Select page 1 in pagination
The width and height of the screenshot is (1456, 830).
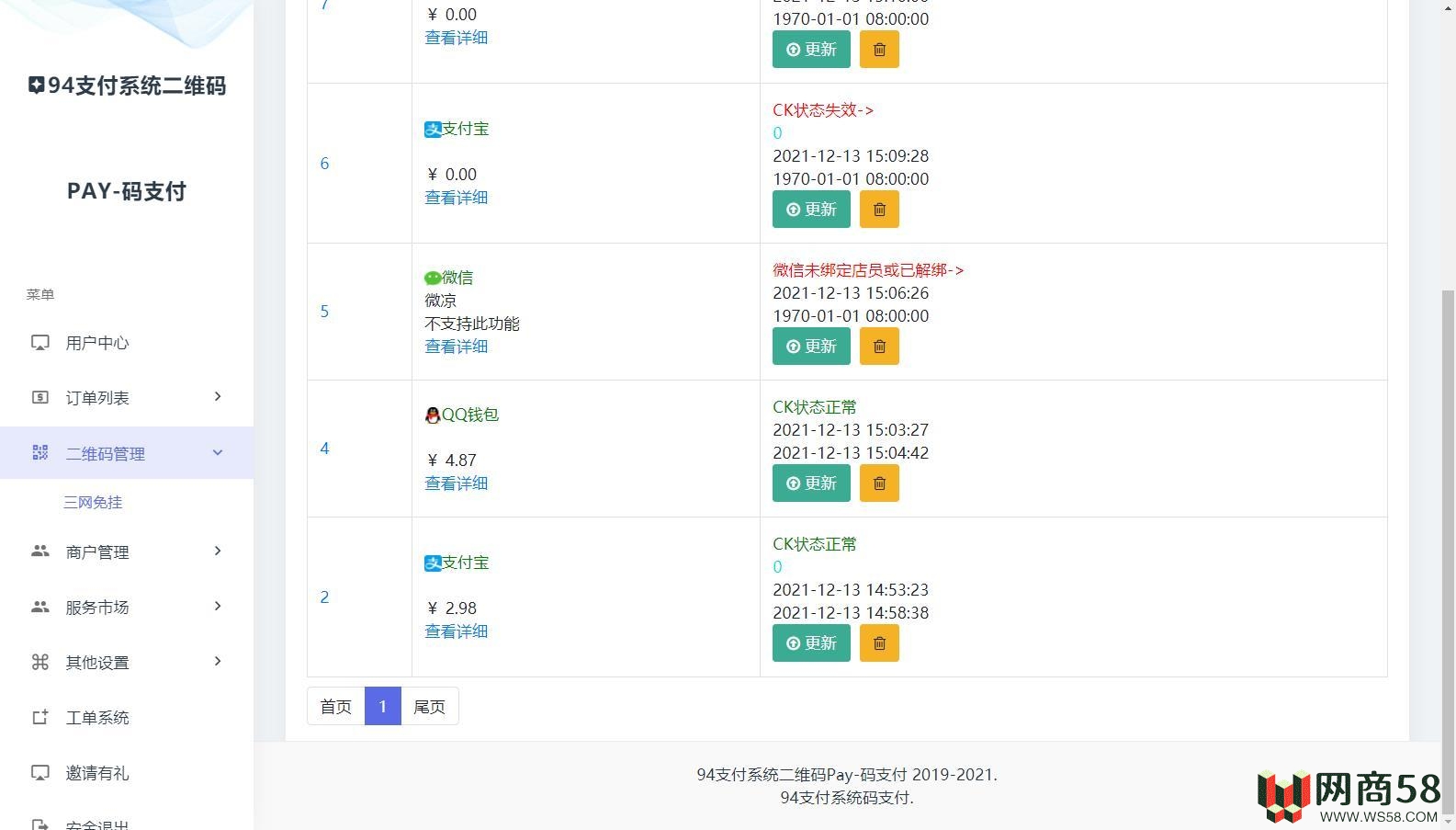click(383, 706)
